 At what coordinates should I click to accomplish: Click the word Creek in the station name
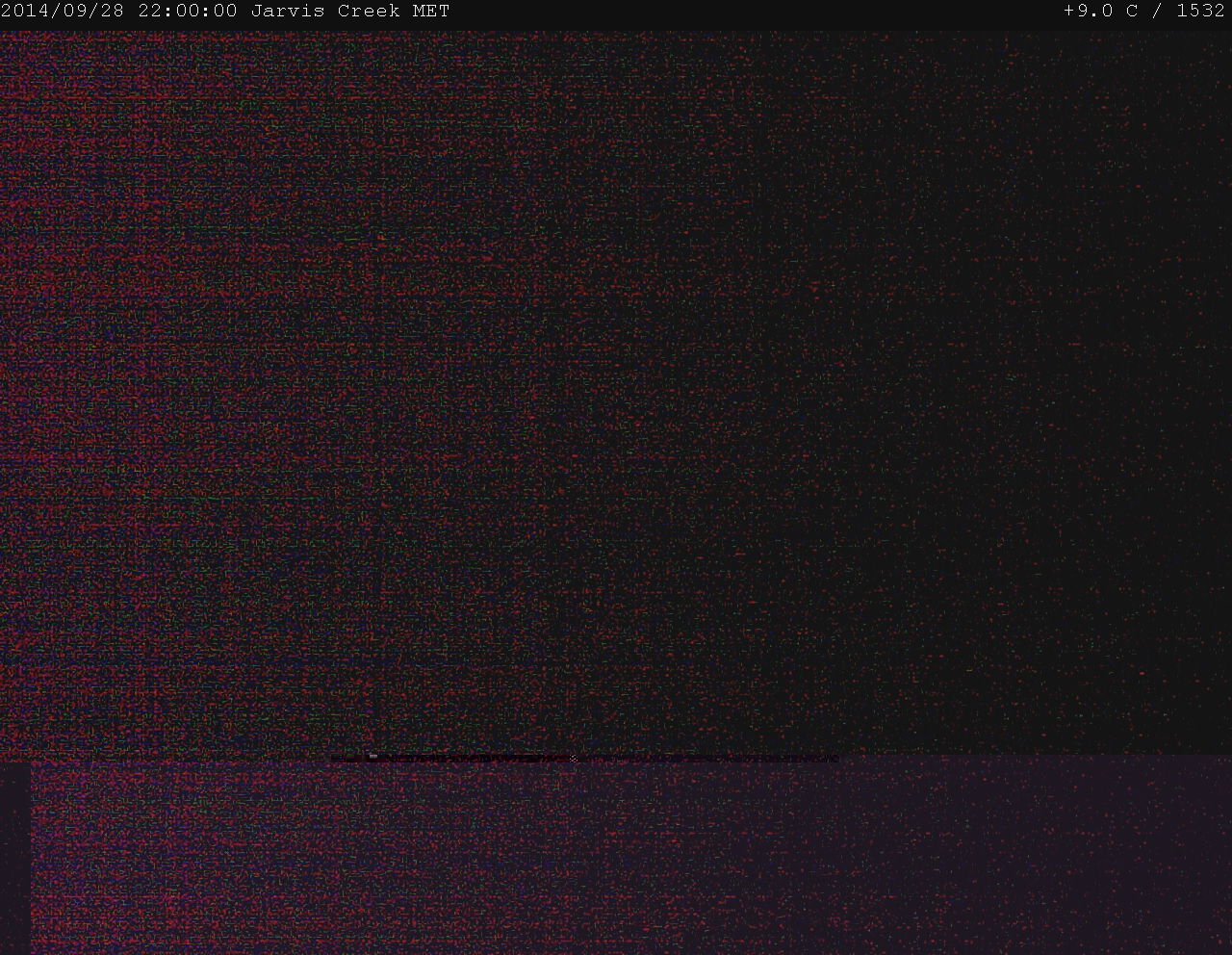368,12
